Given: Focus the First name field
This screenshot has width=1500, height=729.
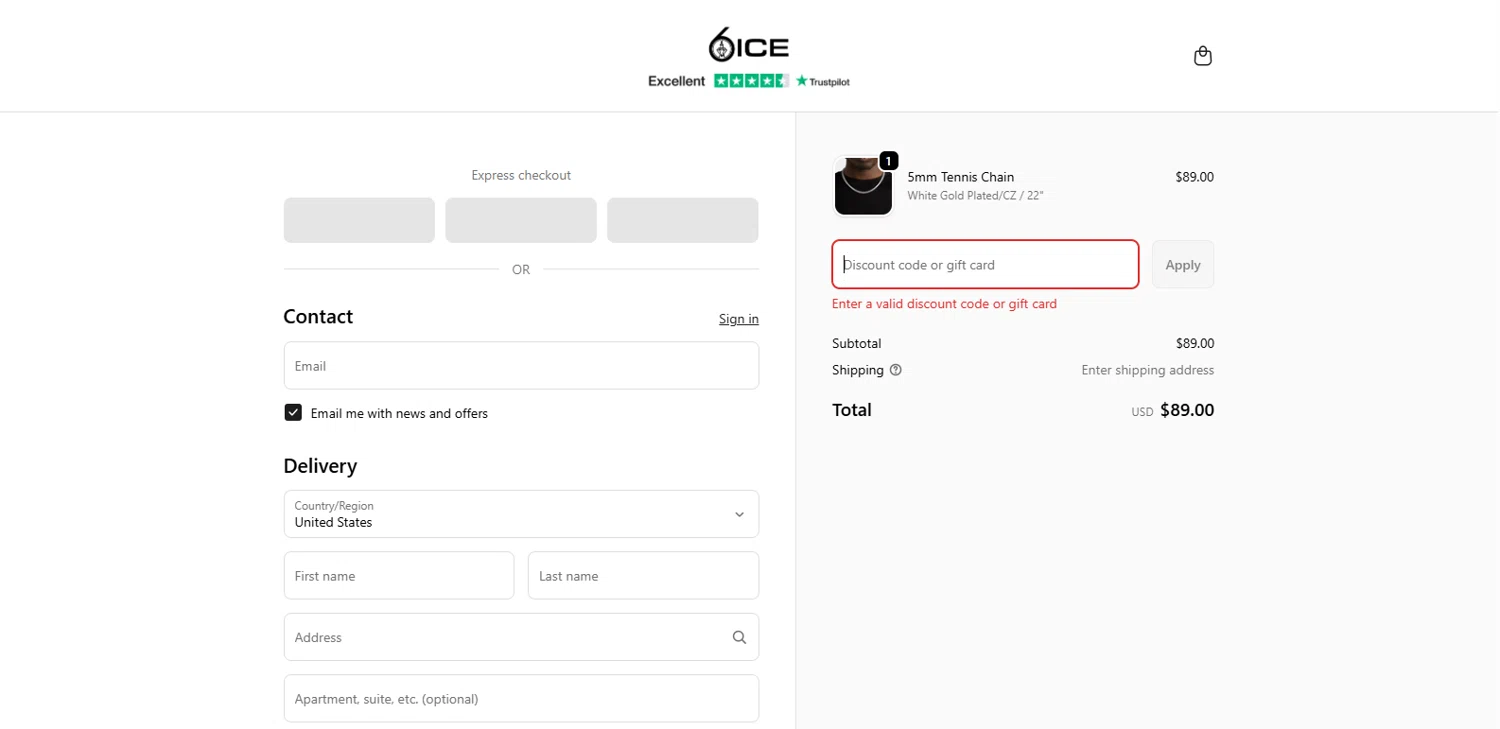Looking at the screenshot, I should (x=399, y=576).
